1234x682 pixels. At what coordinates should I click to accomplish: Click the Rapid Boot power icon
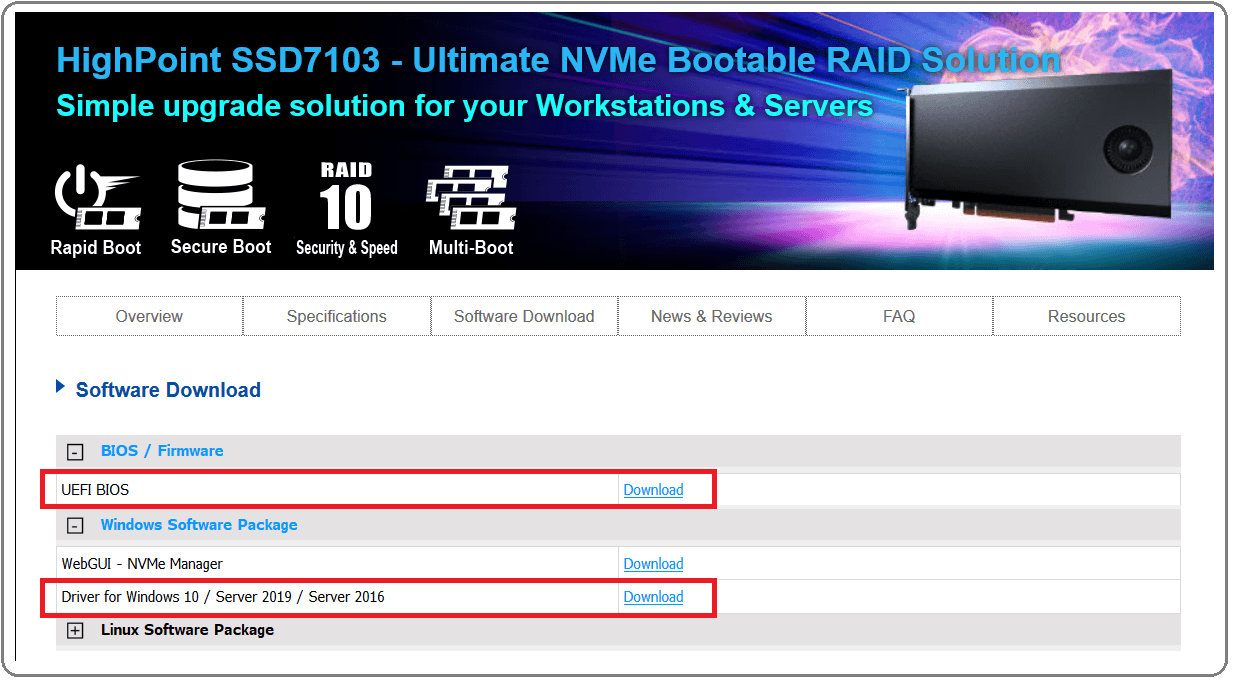95,199
